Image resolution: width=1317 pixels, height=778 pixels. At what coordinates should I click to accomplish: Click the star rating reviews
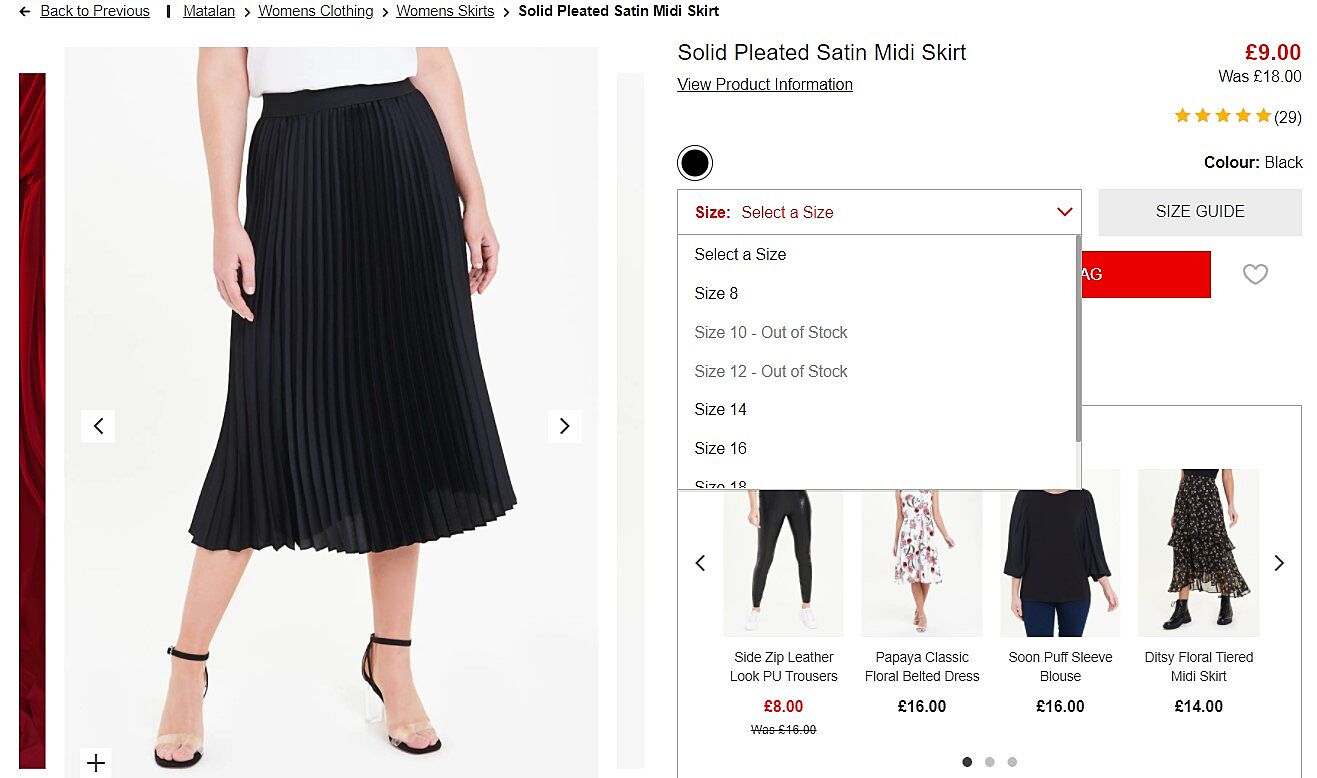click(1237, 117)
